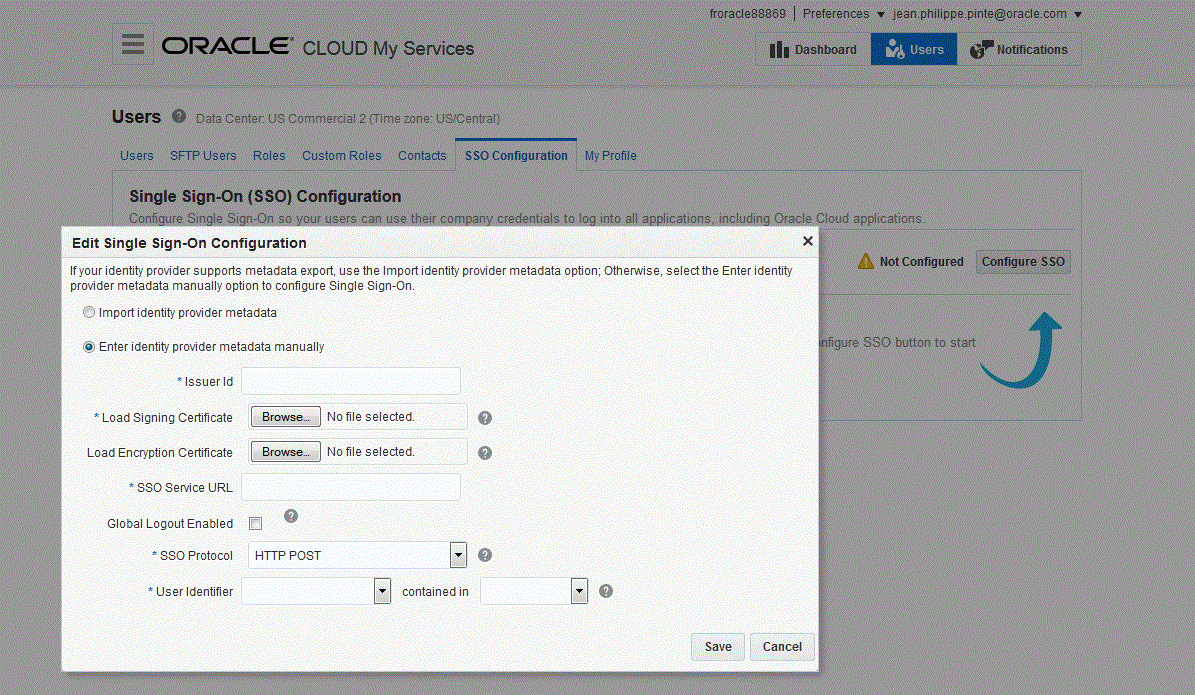
Task: Switch to the My Profile tab
Action: click(x=610, y=155)
